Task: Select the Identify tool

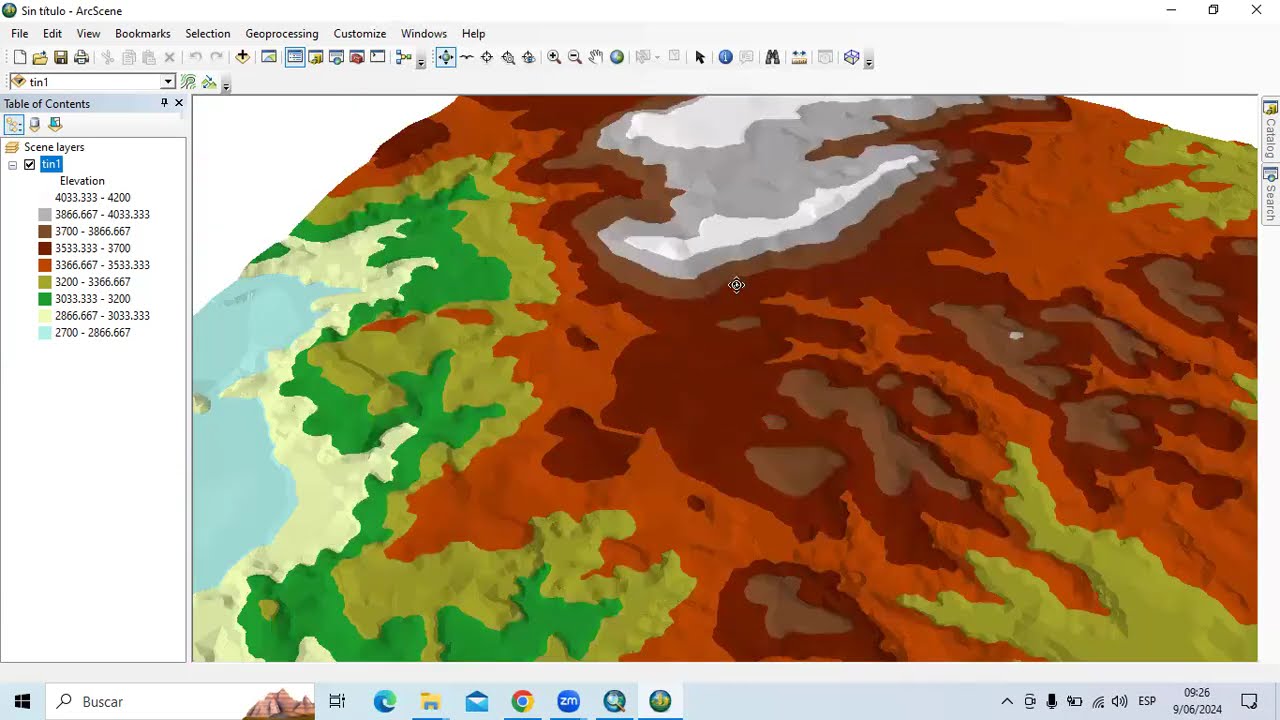Action: coord(725,57)
